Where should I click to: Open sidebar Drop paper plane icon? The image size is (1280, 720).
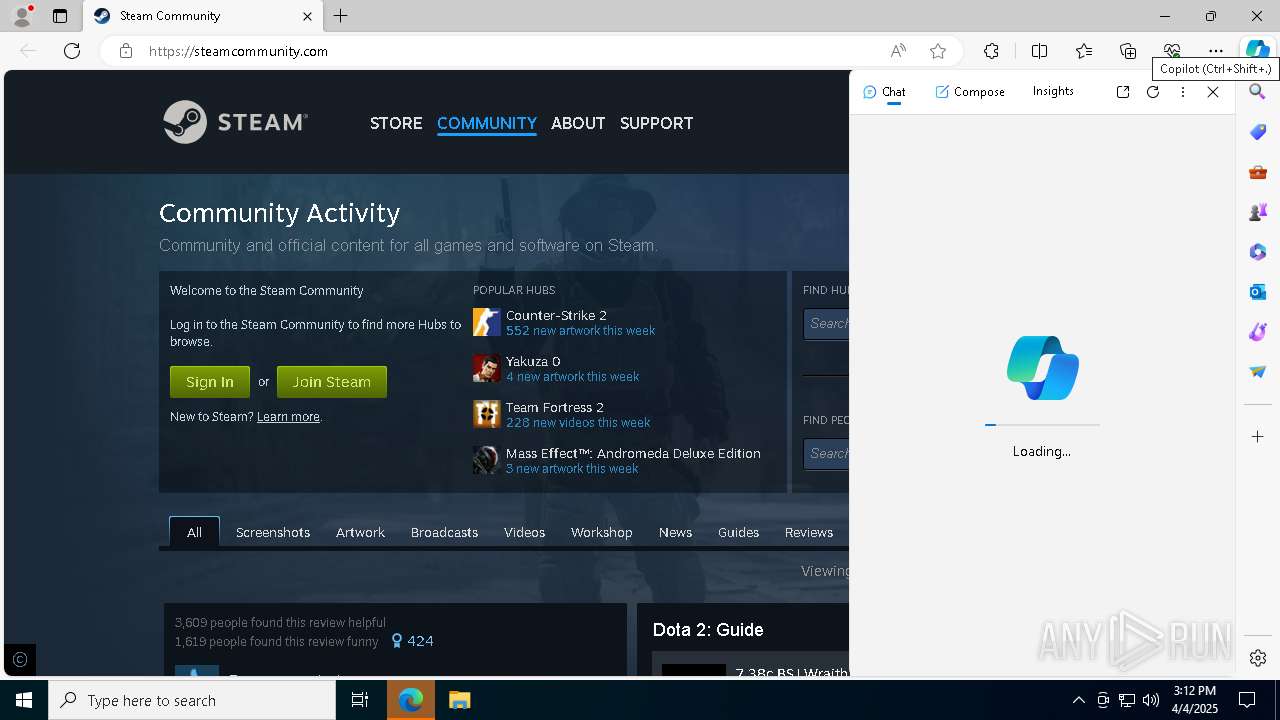coord(1258,372)
